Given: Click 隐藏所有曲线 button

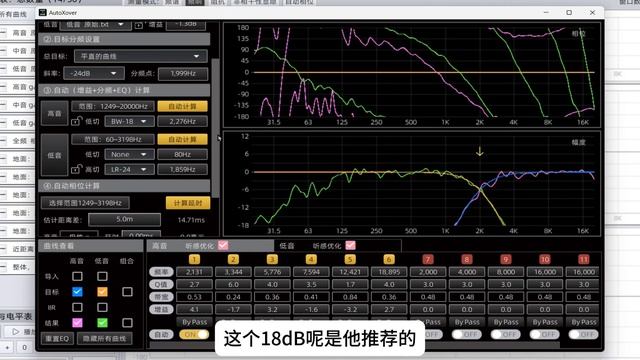Looking at the screenshot, I should click(104, 338).
